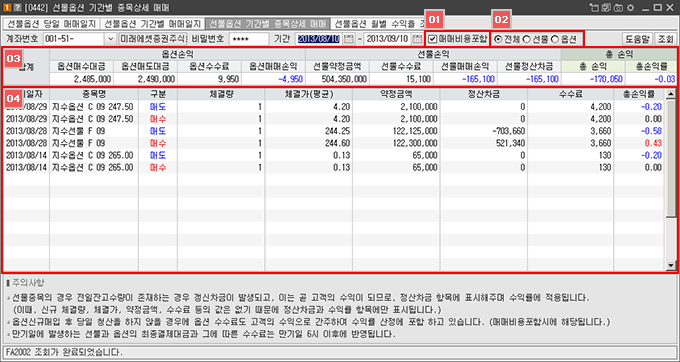
Task: Click the 옵션매매손익 value -4,950
Action: (x=273, y=79)
